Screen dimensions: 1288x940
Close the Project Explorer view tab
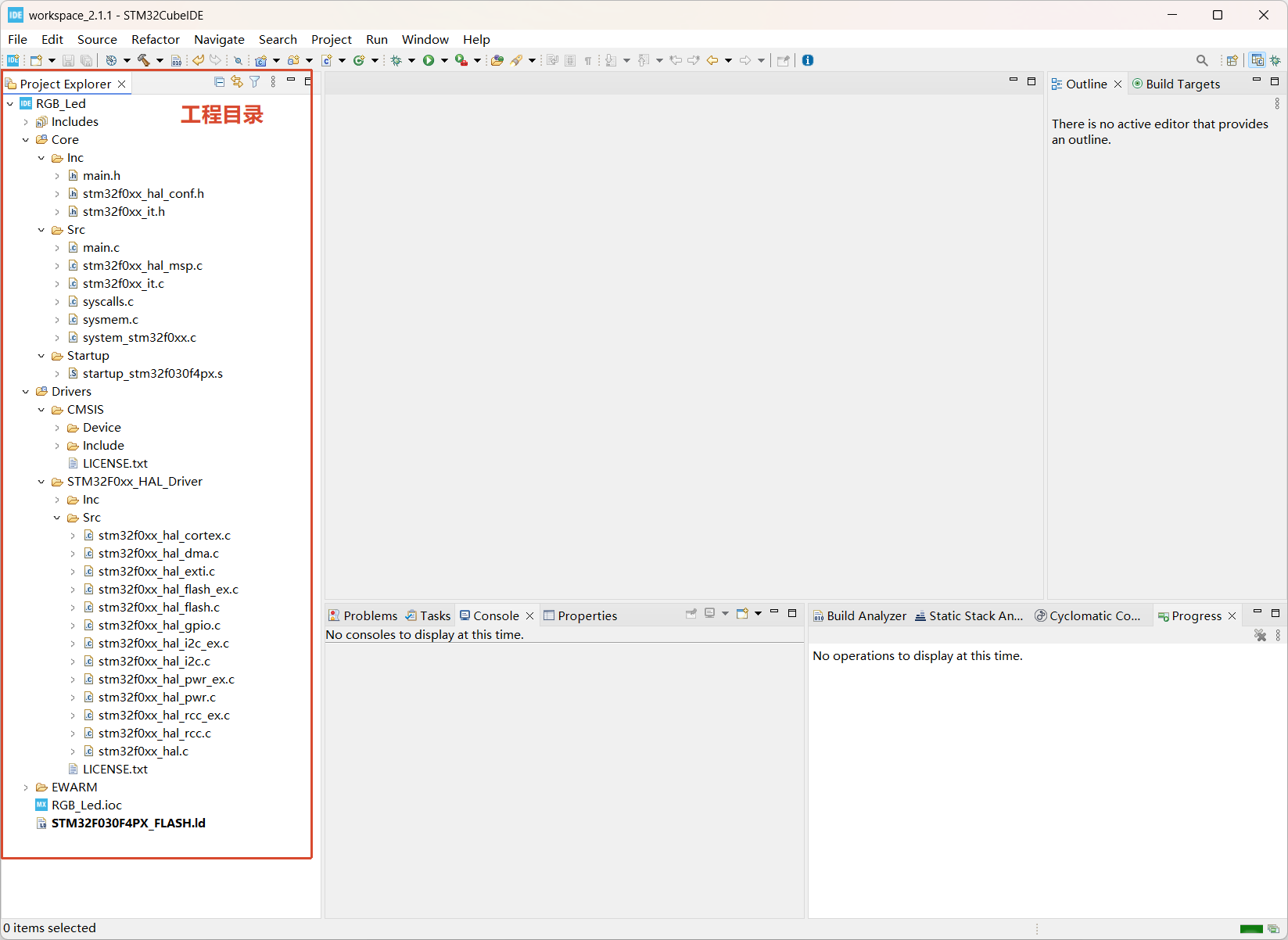[x=121, y=84]
